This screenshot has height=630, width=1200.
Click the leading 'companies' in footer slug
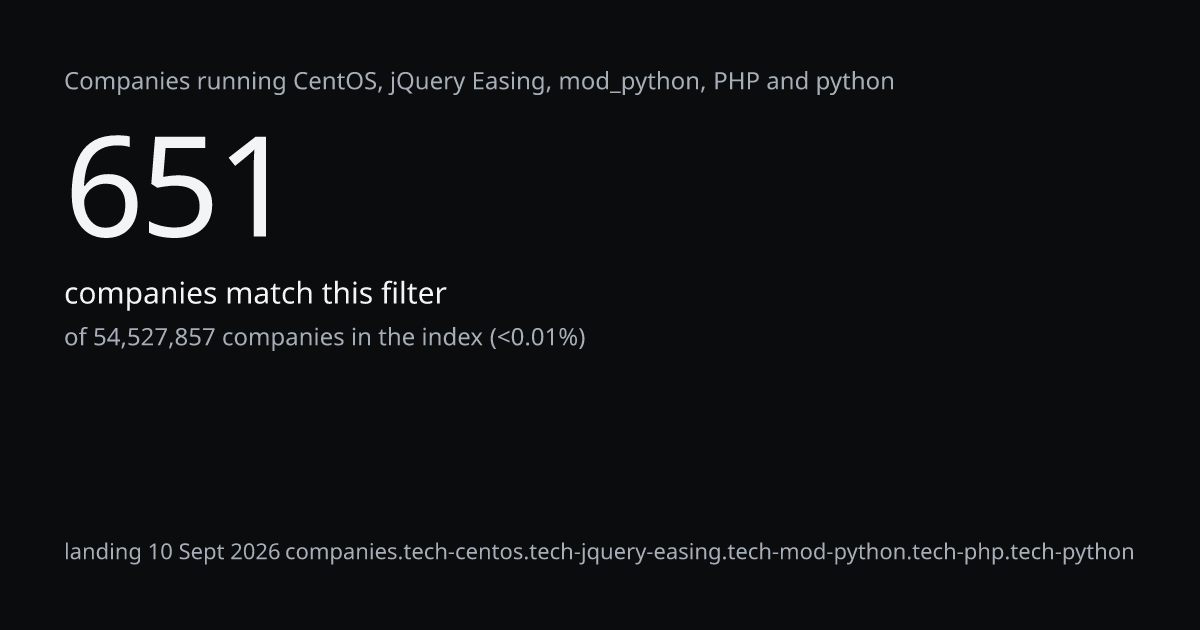pos(340,553)
